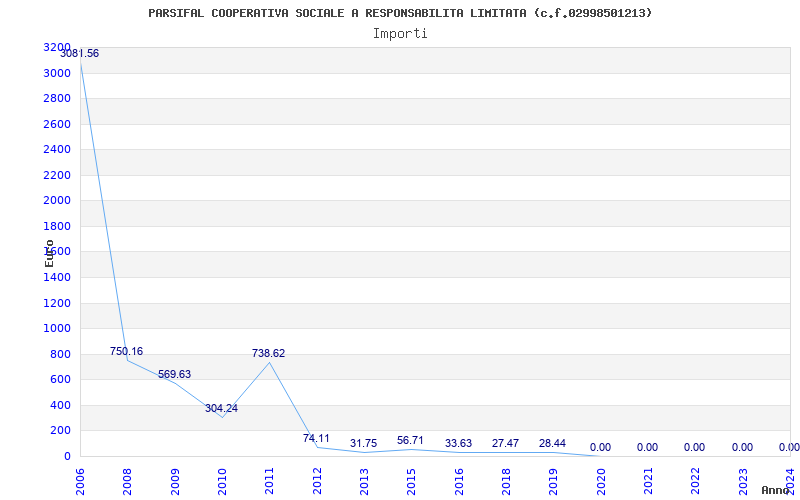Select the 738.62 peak value label
The width and height of the screenshot is (800, 500).
[x=268, y=353]
